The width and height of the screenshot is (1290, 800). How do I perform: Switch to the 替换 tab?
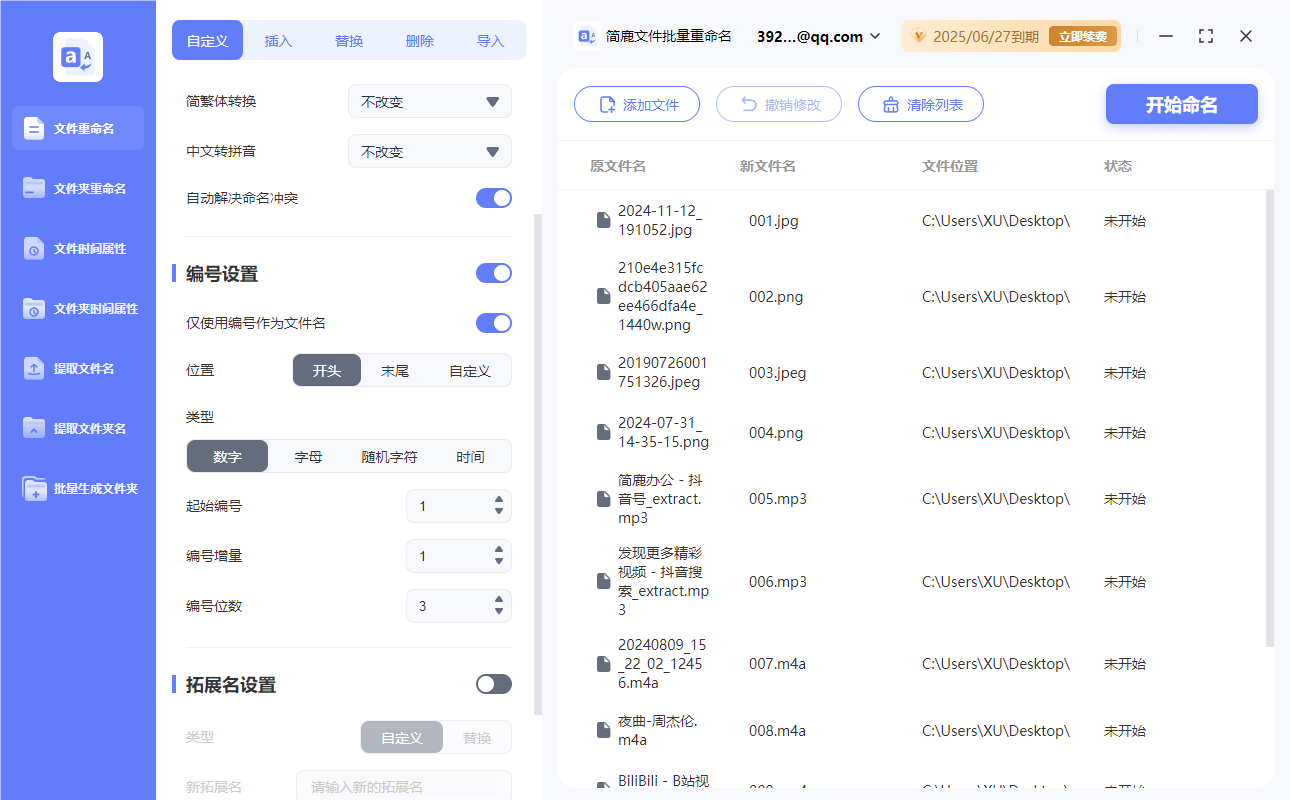click(349, 41)
